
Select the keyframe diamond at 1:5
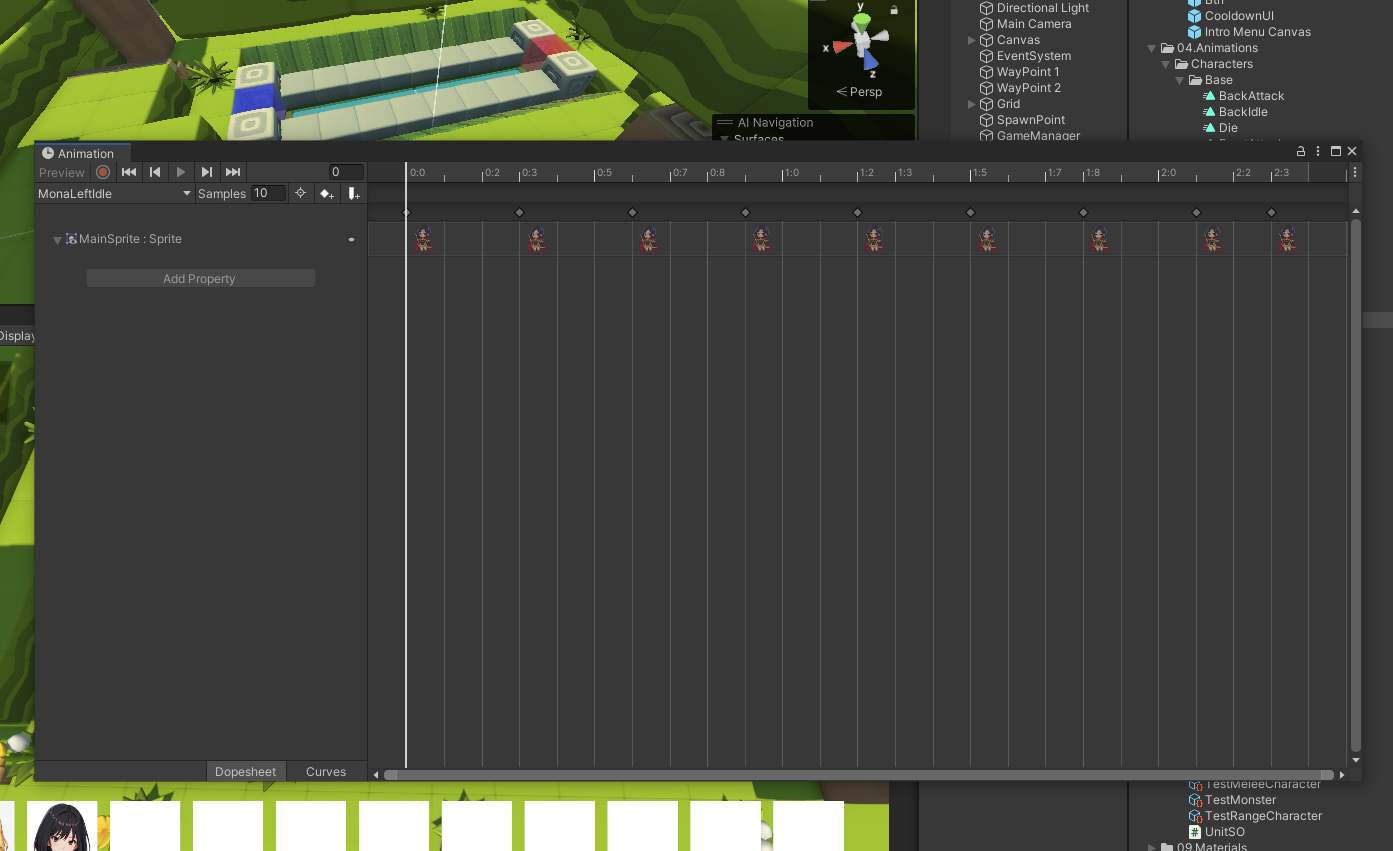click(970, 212)
